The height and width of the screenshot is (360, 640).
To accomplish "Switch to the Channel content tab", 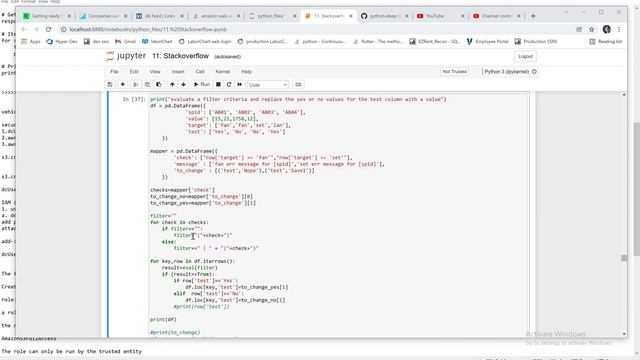I will [x=496, y=16].
